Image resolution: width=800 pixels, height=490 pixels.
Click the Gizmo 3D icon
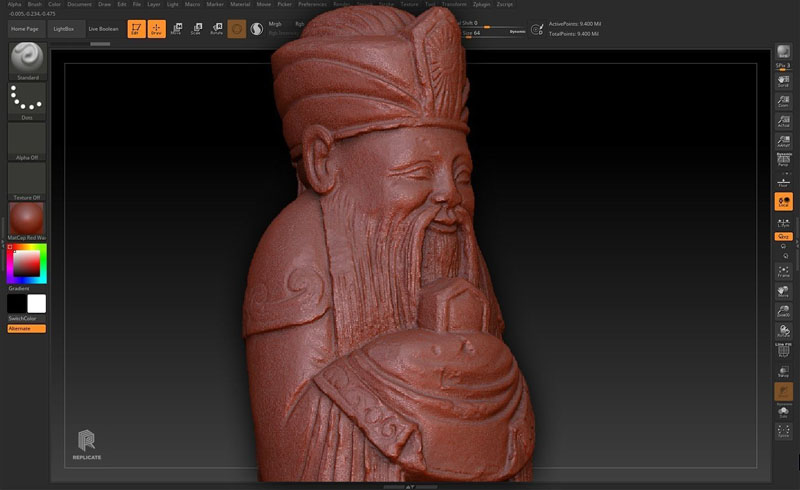tap(237, 29)
